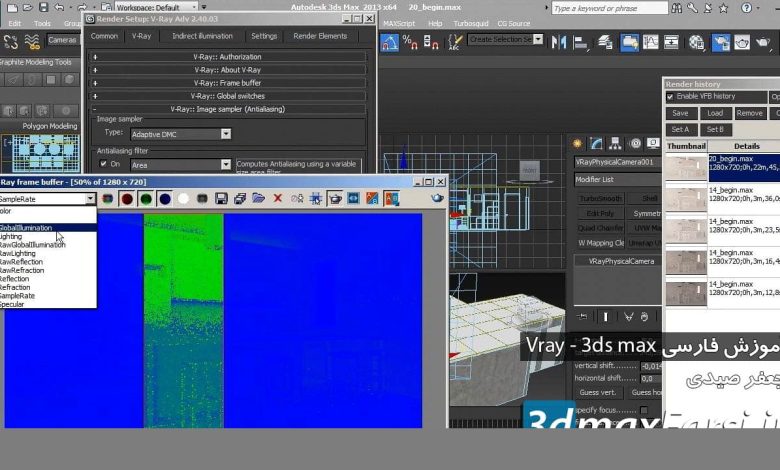This screenshot has width=780, height=470.
Task: Expand V-Ray:: Global switches rollout
Action: (228, 96)
